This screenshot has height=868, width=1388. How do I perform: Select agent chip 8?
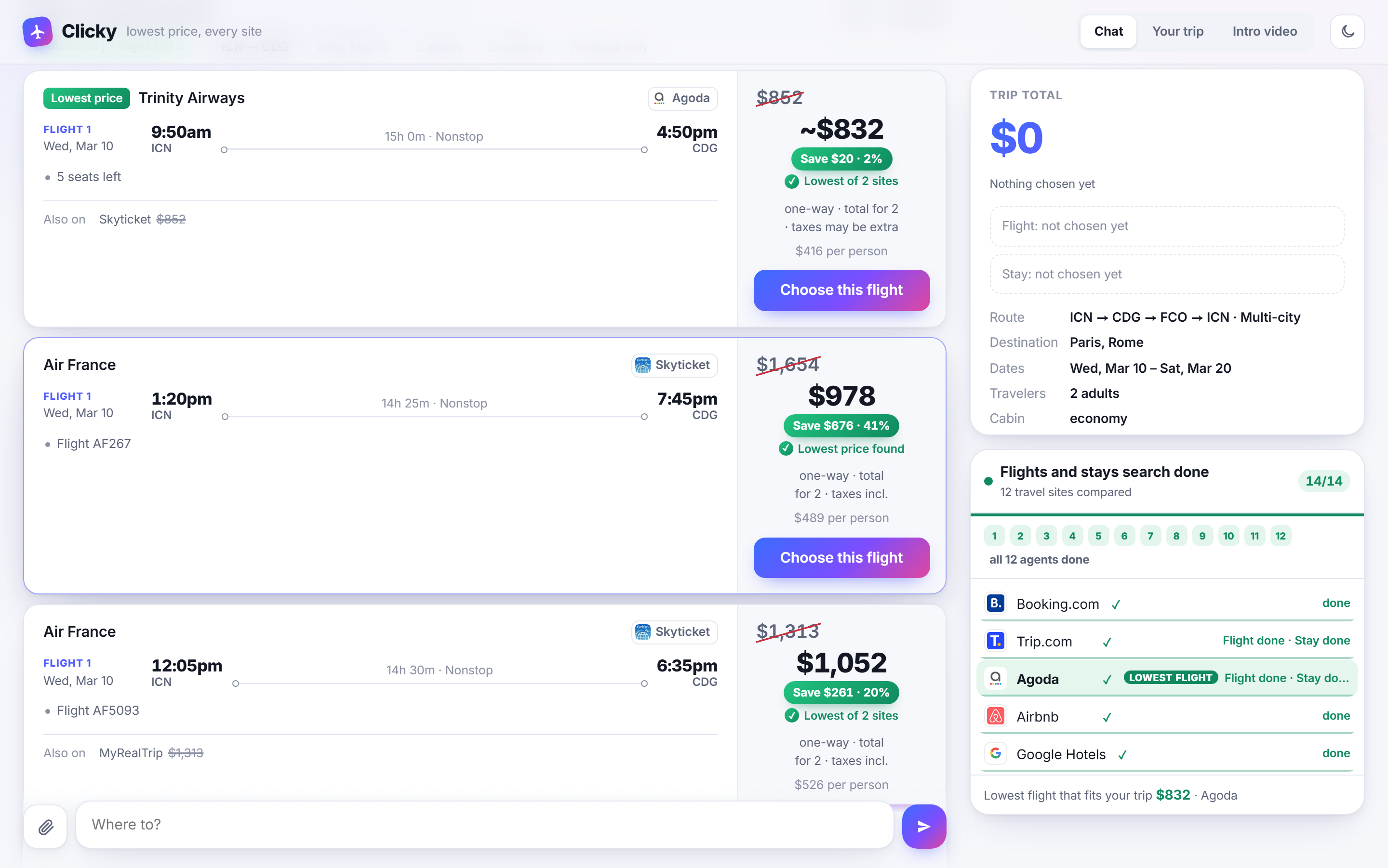click(1176, 536)
